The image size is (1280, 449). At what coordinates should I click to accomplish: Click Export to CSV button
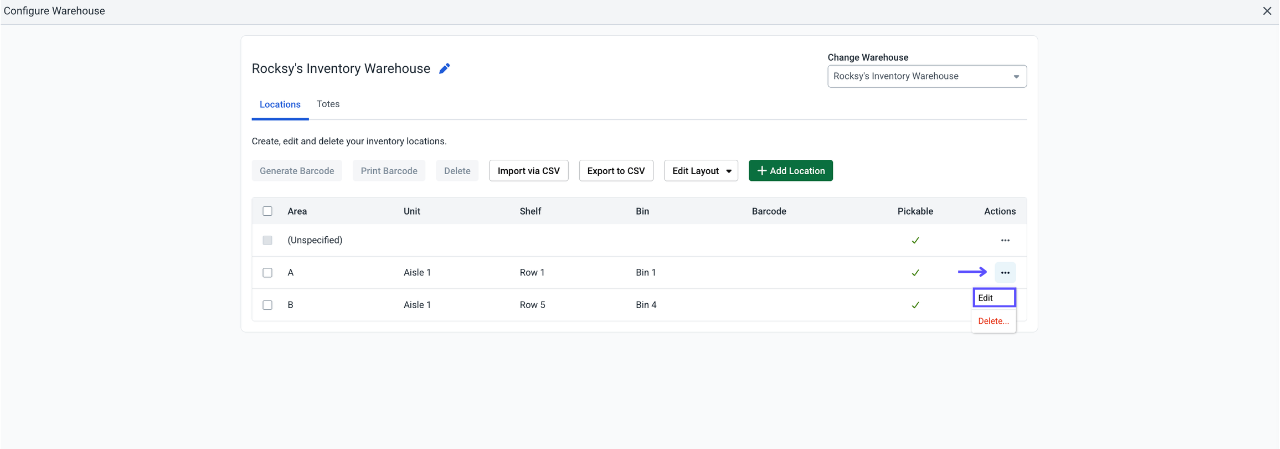point(616,171)
